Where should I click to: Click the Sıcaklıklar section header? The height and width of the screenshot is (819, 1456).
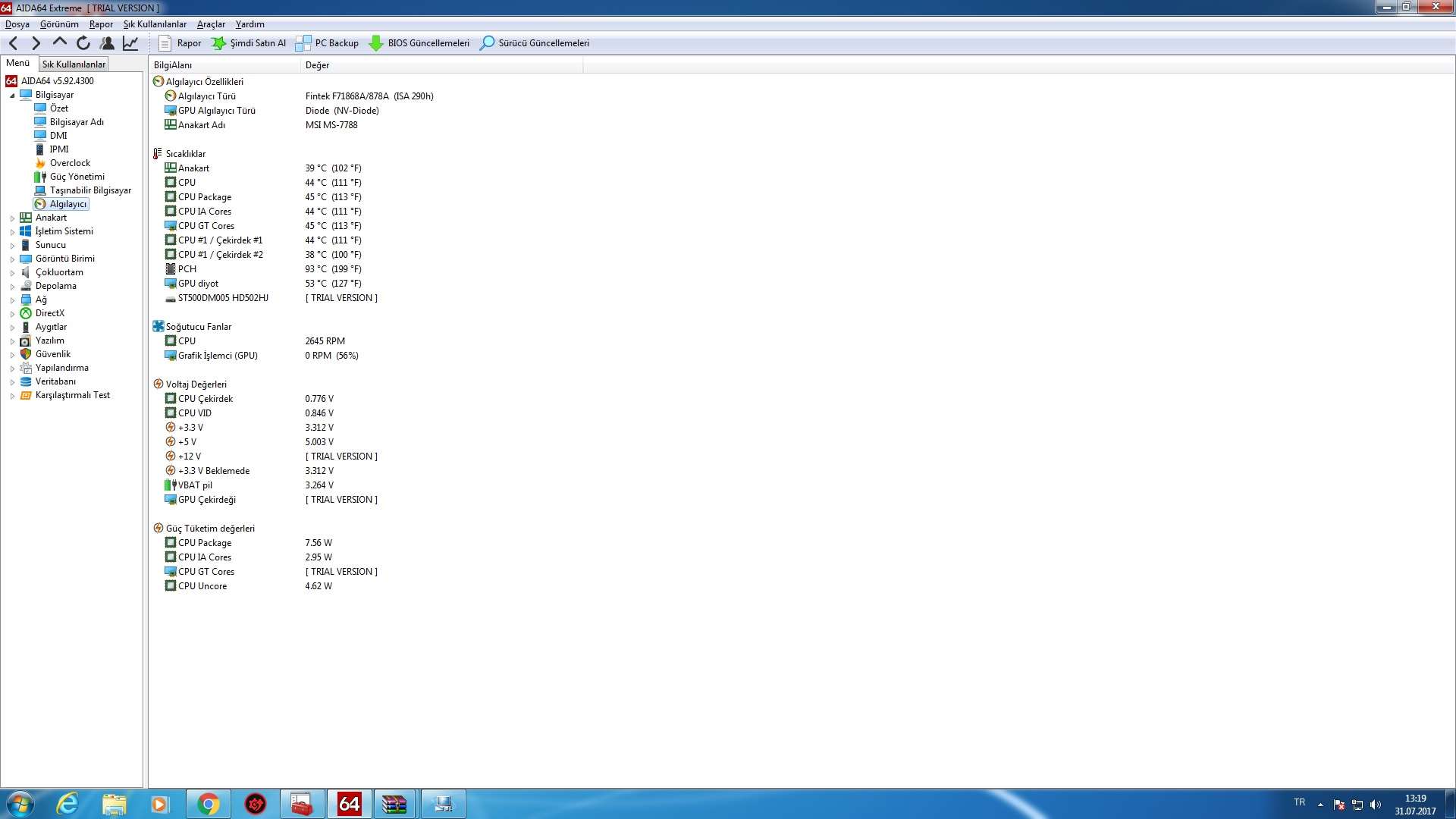click(x=185, y=154)
